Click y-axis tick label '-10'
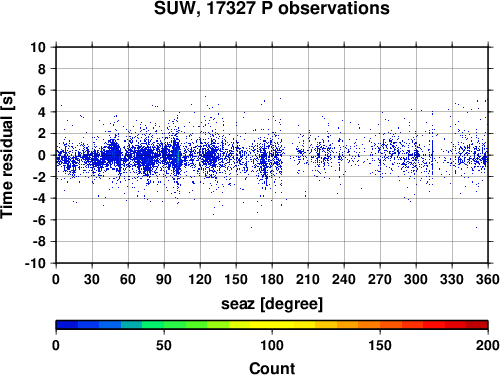Image resolution: width=500 pixels, height=375 pixels. [x=36, y=263]
